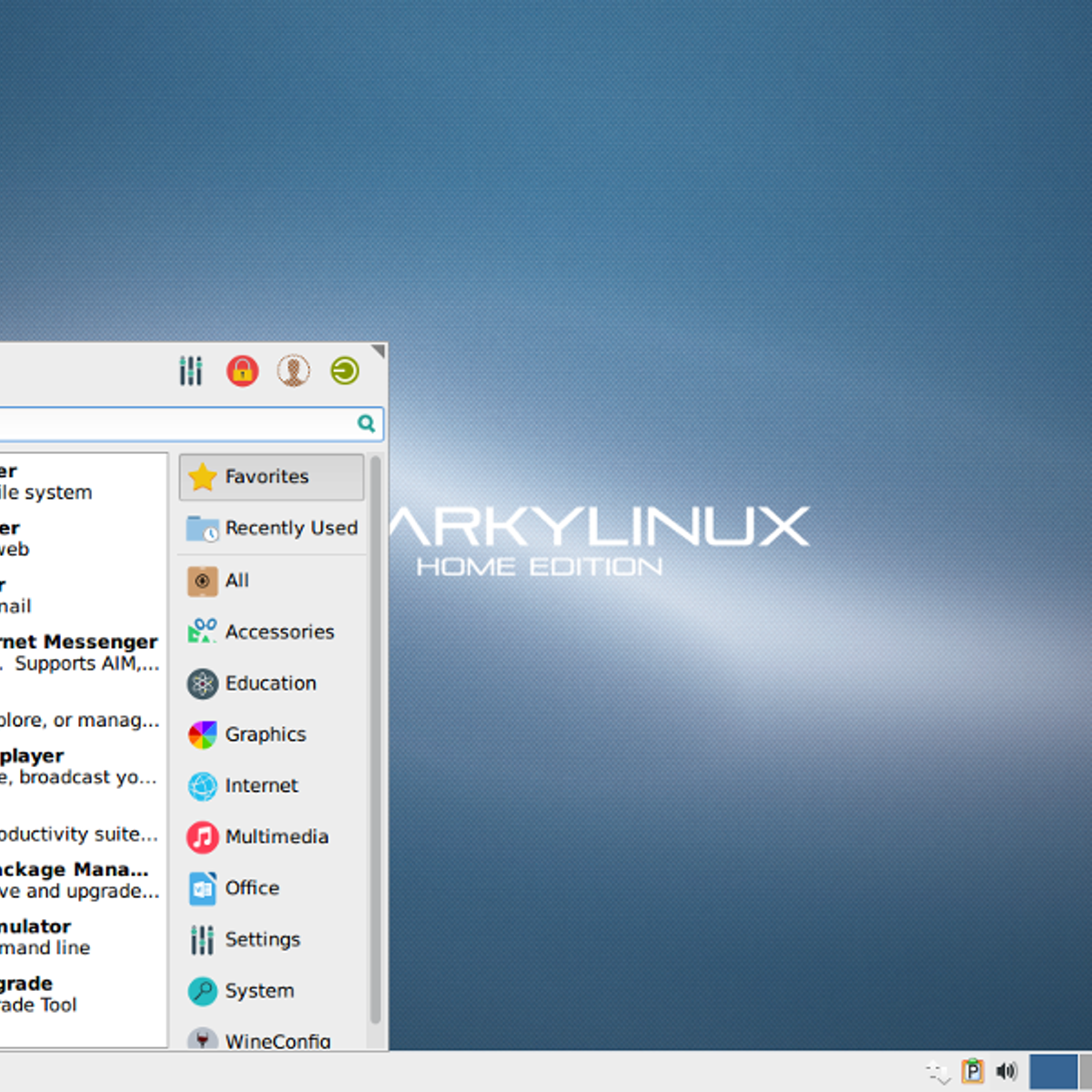Open the Internet category globe icon
This screenshot has height=1092, width=1092.
pyautogui.click(x=201, y=785)
